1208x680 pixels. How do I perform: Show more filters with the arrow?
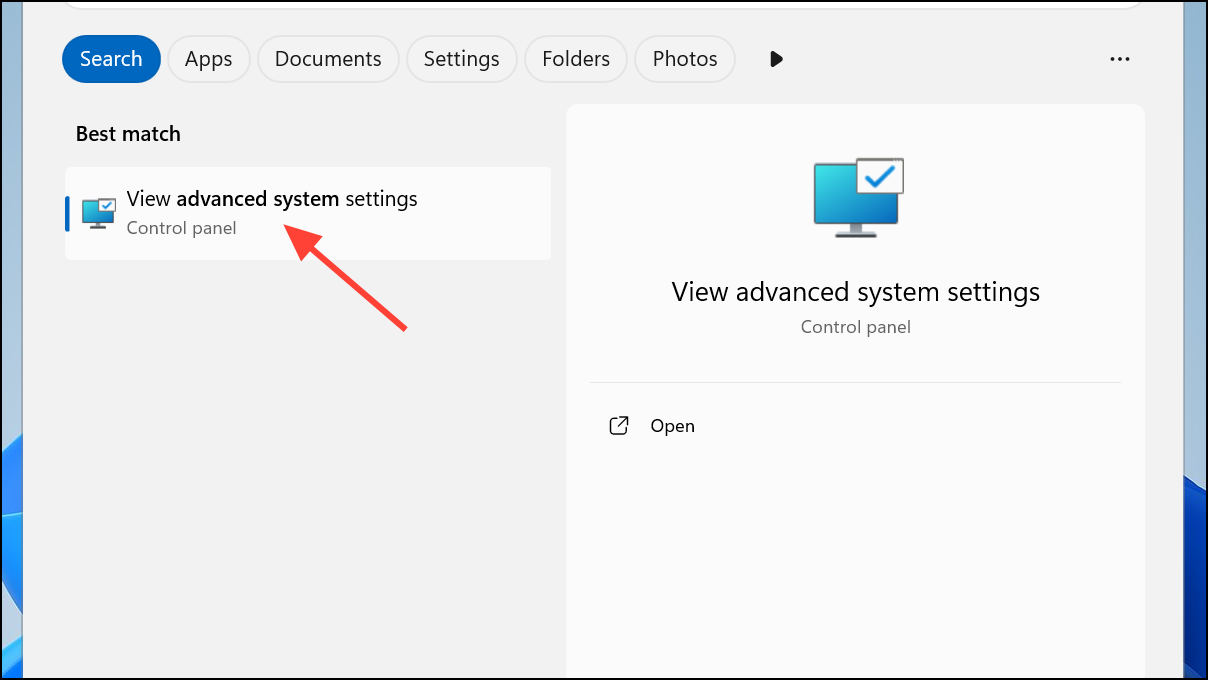click(x=777, y=59)
